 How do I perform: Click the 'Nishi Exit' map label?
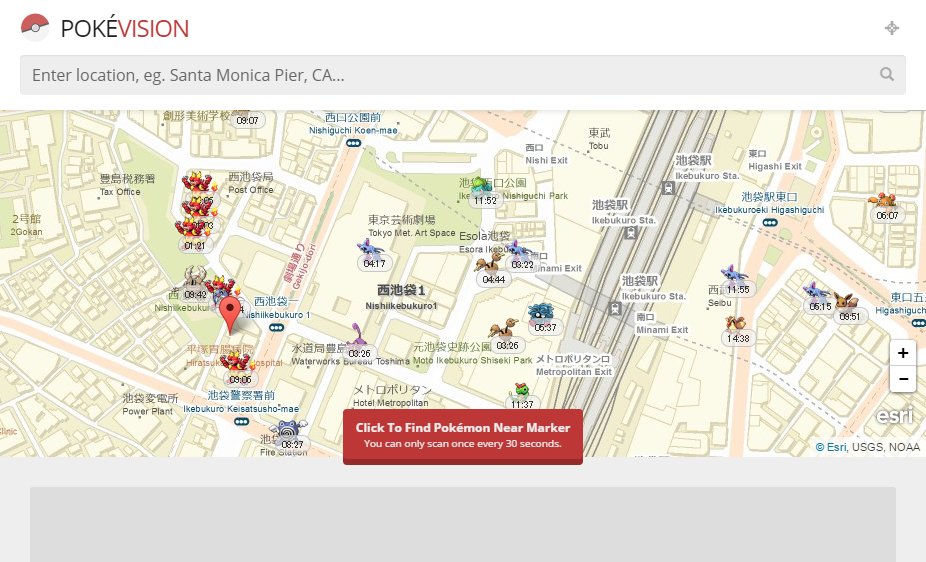546,160
